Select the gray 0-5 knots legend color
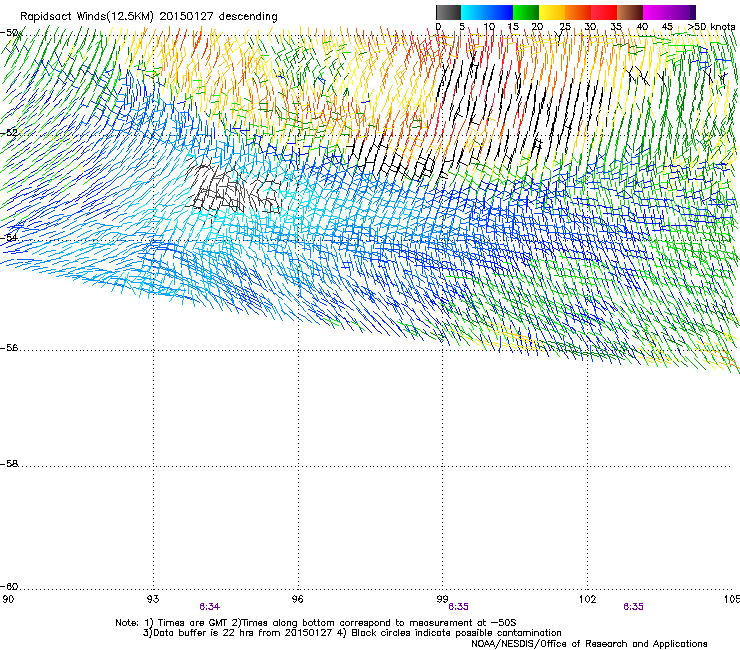The height and width of the screenshot is (650, 740). [x=448, y=12]
